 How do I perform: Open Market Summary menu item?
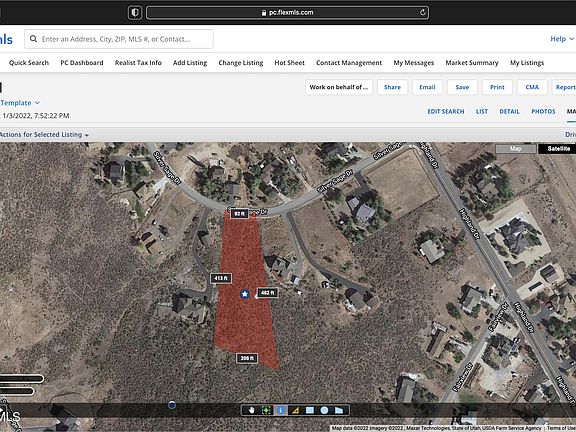click(x=472, y=63)
